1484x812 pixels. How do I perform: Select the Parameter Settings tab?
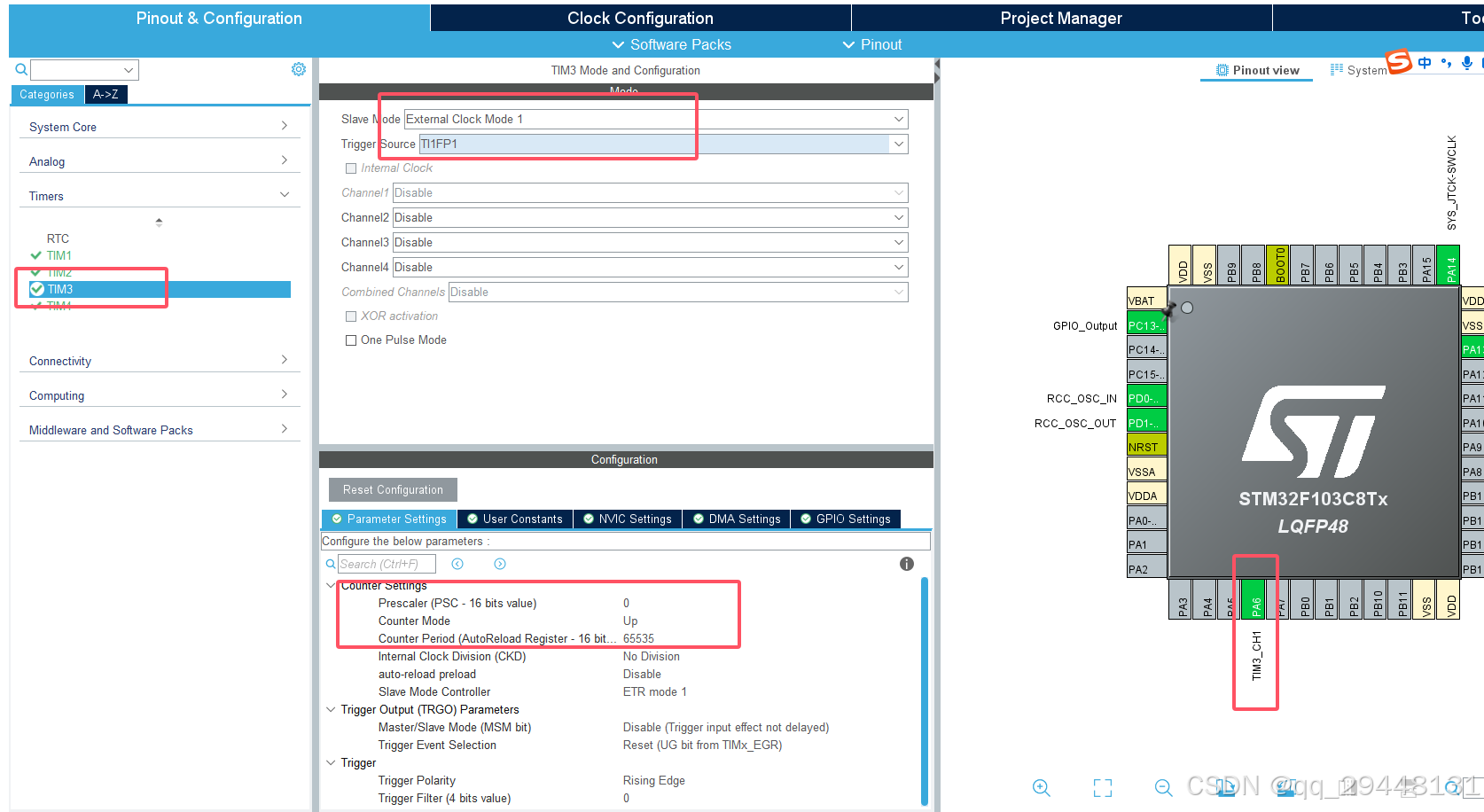389,519
